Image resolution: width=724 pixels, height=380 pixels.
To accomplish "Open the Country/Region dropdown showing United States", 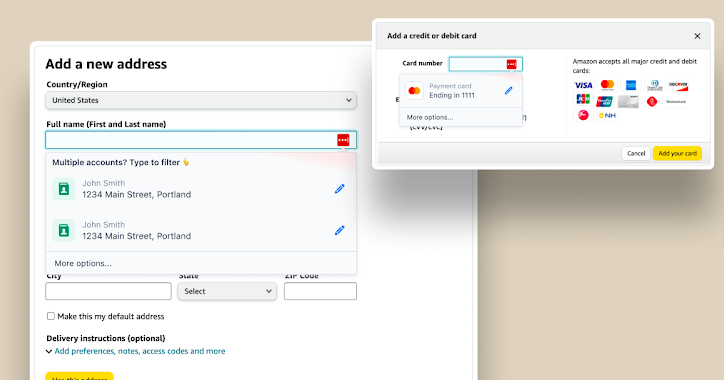I will 201,100.
